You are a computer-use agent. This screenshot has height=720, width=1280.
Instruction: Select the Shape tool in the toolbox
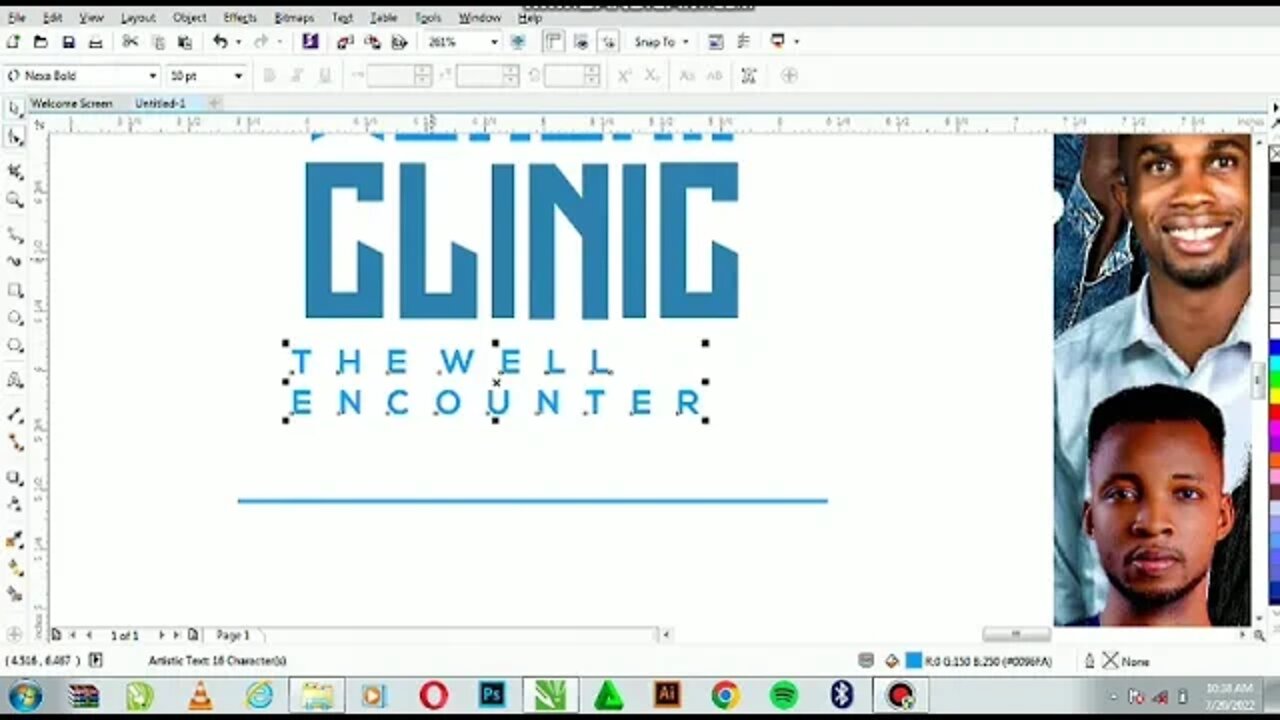click(x=15, y=137)
